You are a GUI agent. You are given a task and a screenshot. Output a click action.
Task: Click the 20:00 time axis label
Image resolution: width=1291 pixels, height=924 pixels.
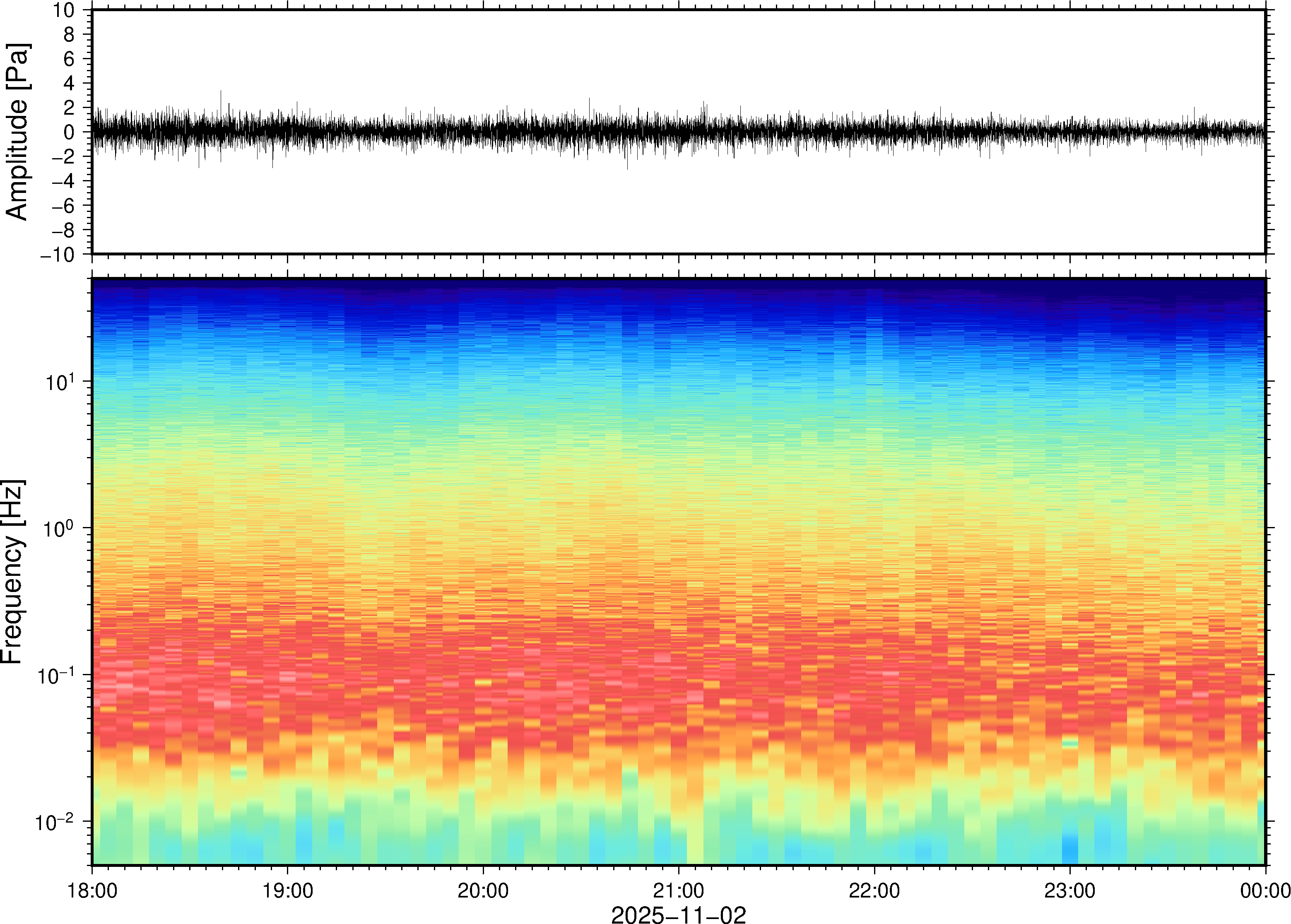click(483, 890)
